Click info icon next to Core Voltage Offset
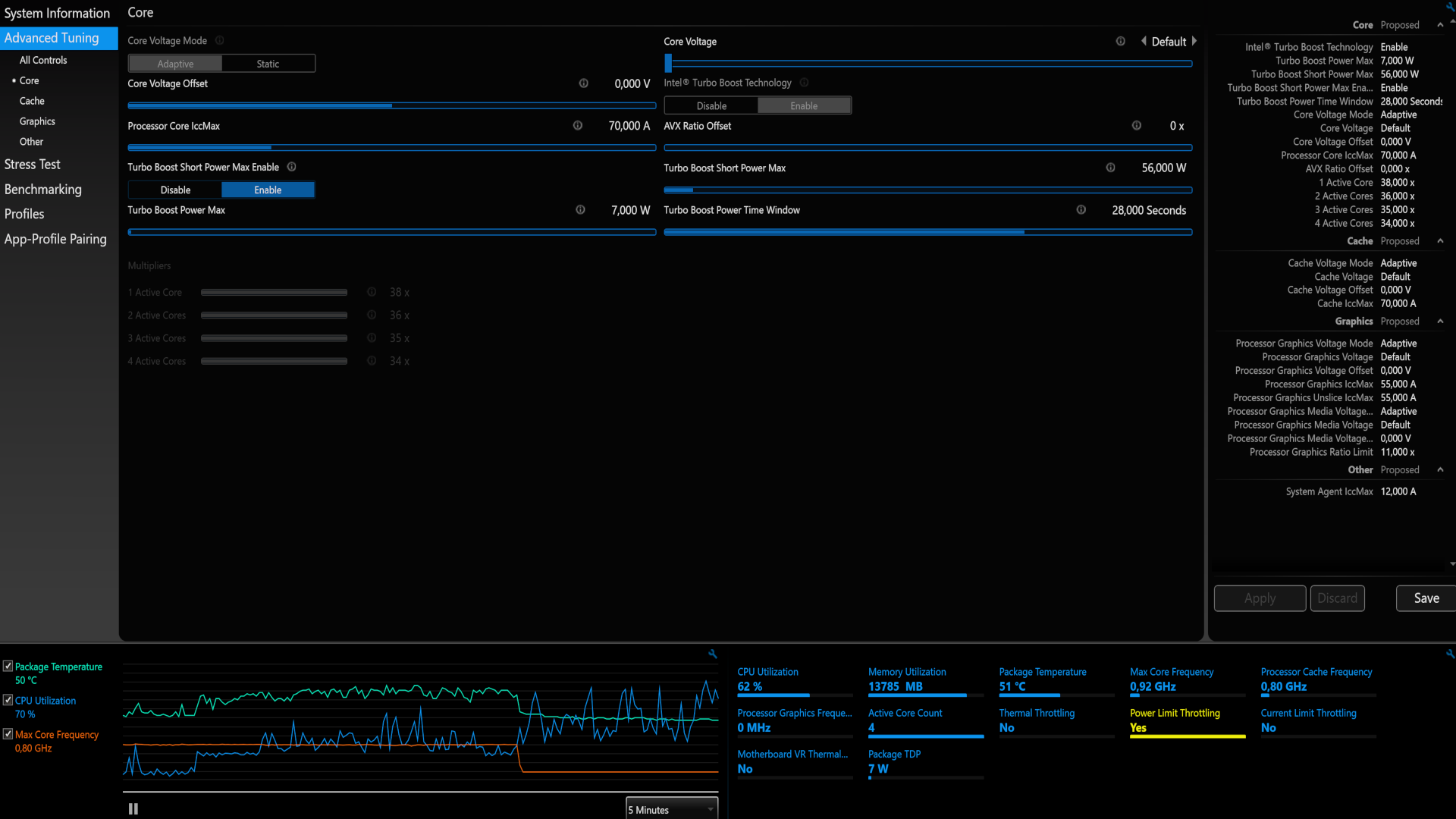Screen dimensions: 1456x819 coord(583,83)
